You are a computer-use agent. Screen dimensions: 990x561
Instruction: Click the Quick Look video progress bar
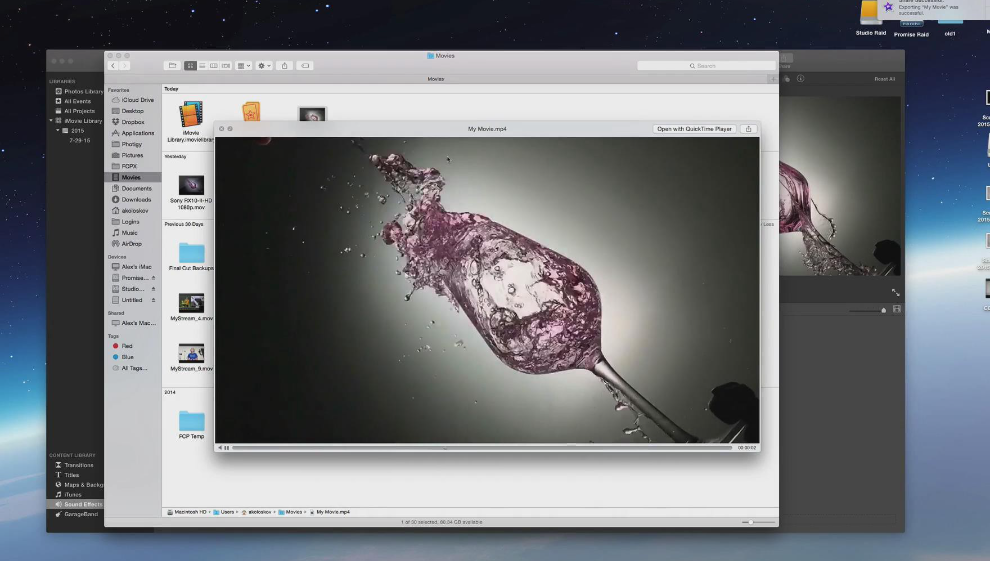click(x=482, y=448)
